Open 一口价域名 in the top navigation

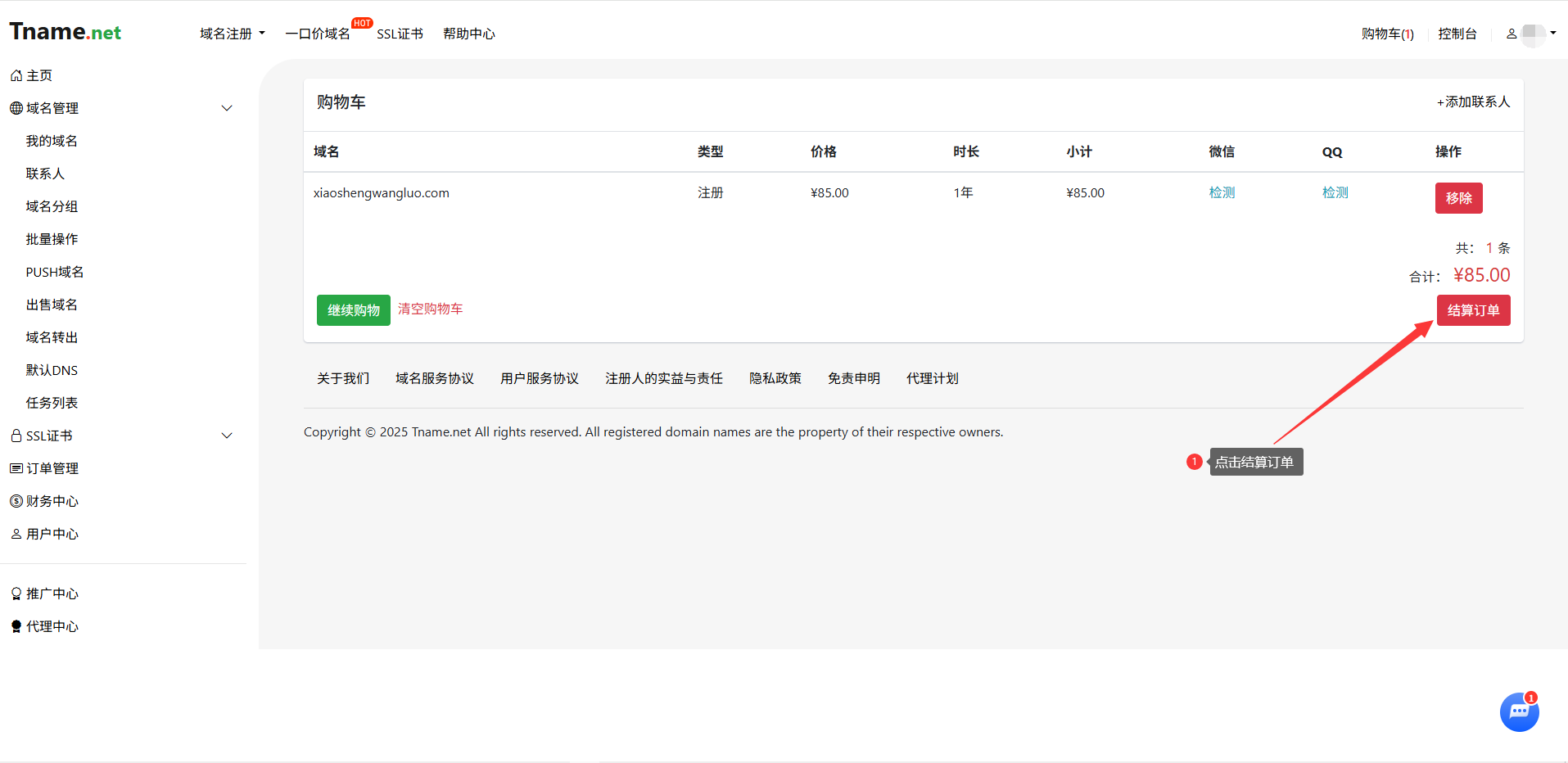(x=318, y=34)
